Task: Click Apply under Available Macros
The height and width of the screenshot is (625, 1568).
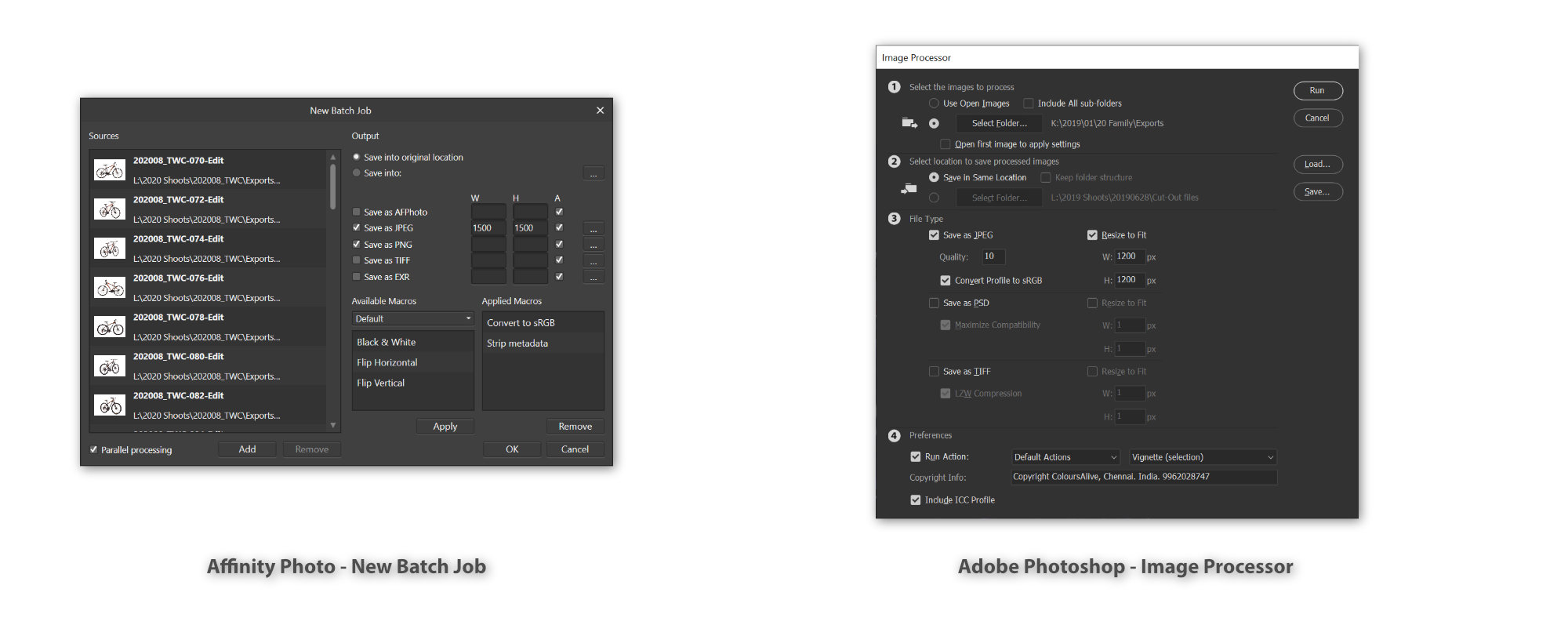Action: click(x=445, y=427)
